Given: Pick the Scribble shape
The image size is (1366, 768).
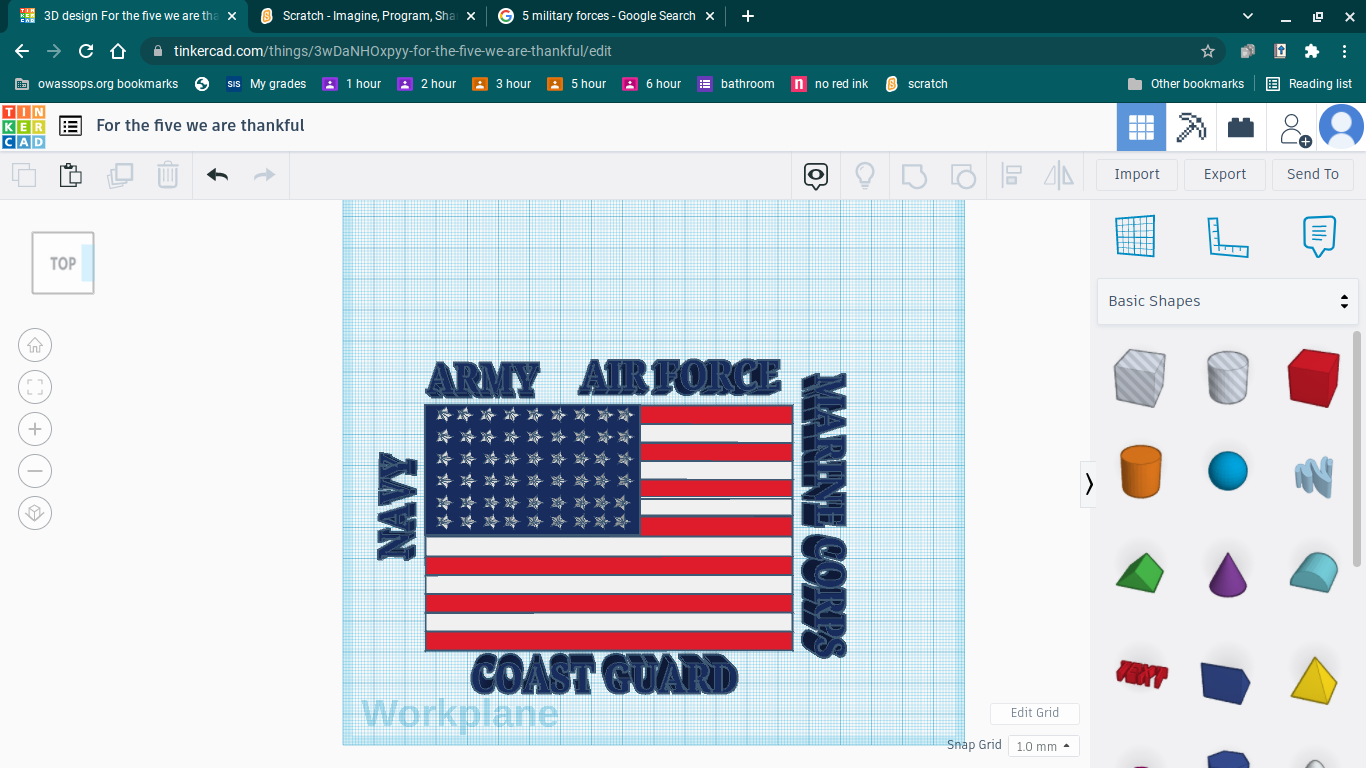Looking at the screenshot, I should [1313, 475].
